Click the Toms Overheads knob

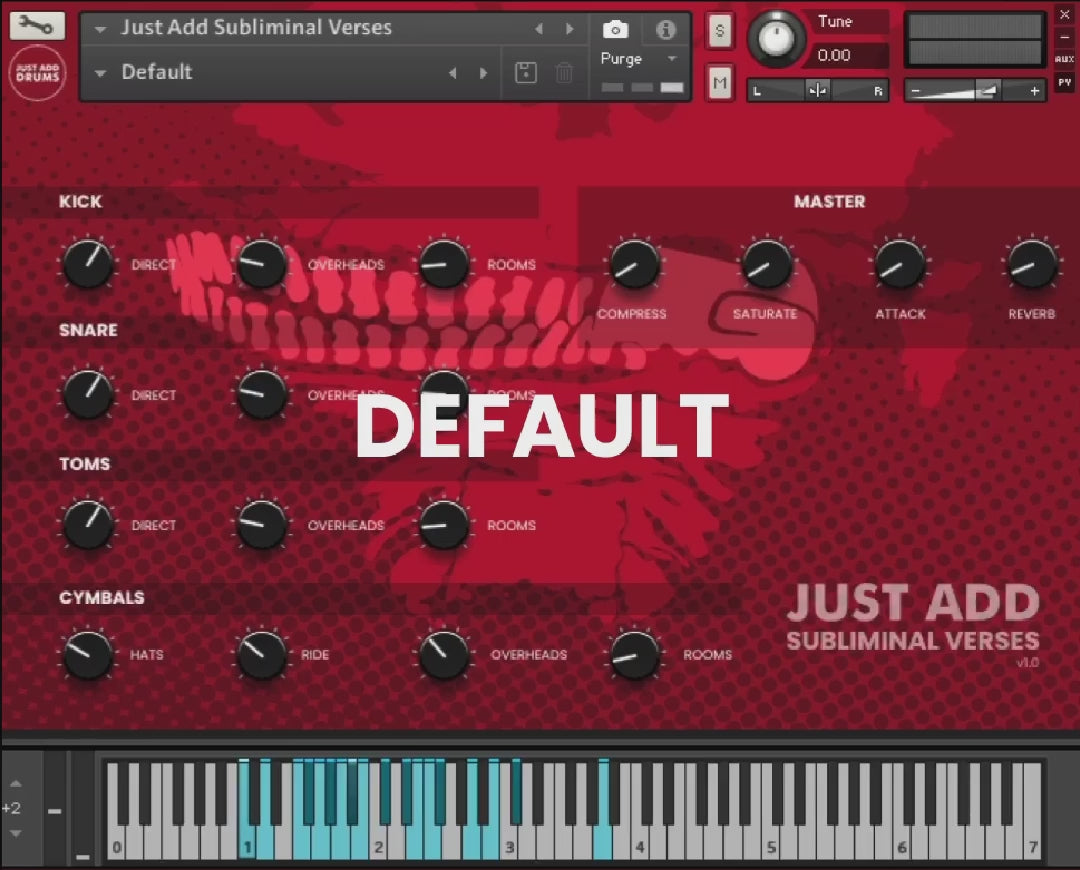coord(262,524)
